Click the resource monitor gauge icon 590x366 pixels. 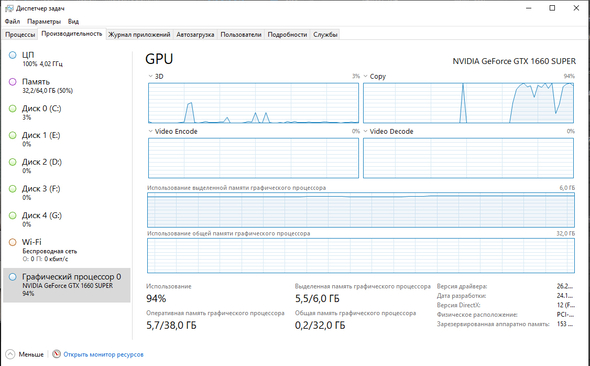pyautogui.click(x=56, y=354)
